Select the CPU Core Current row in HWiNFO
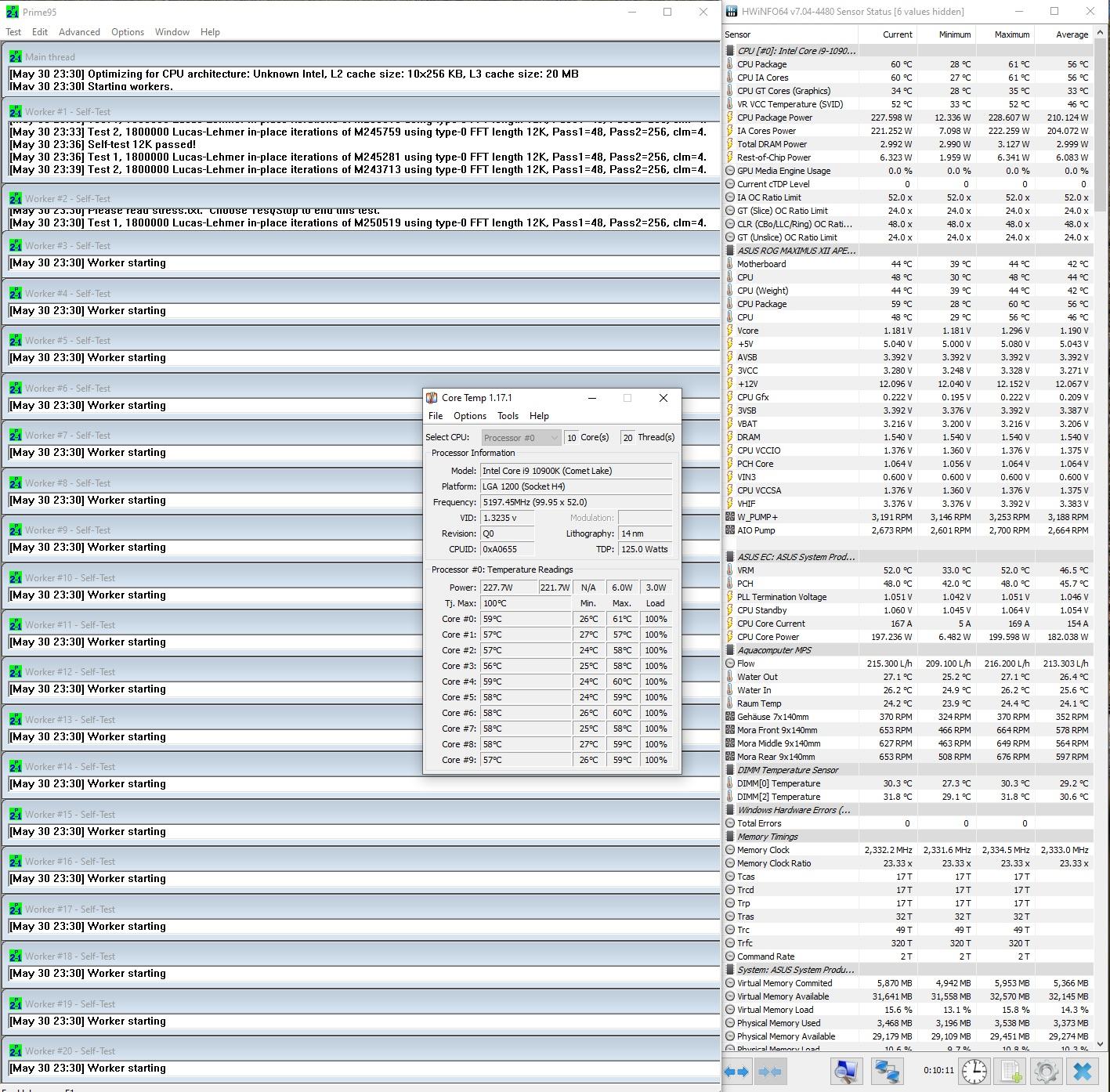The height and width of the screenshot is (1092, 1110). (908, 624)
